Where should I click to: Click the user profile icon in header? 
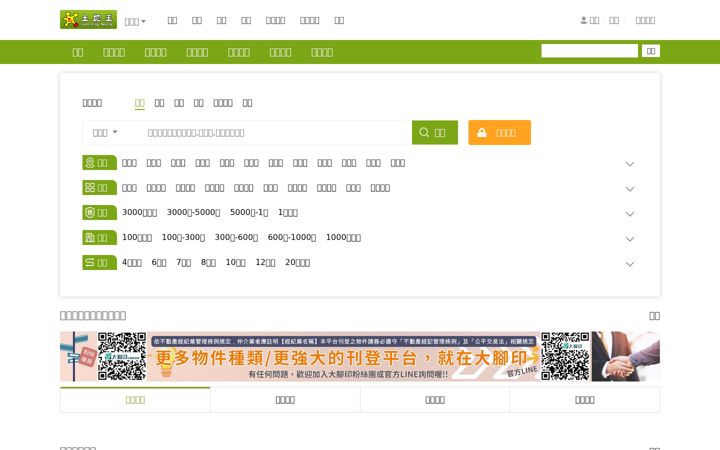[x=584, y=20]
